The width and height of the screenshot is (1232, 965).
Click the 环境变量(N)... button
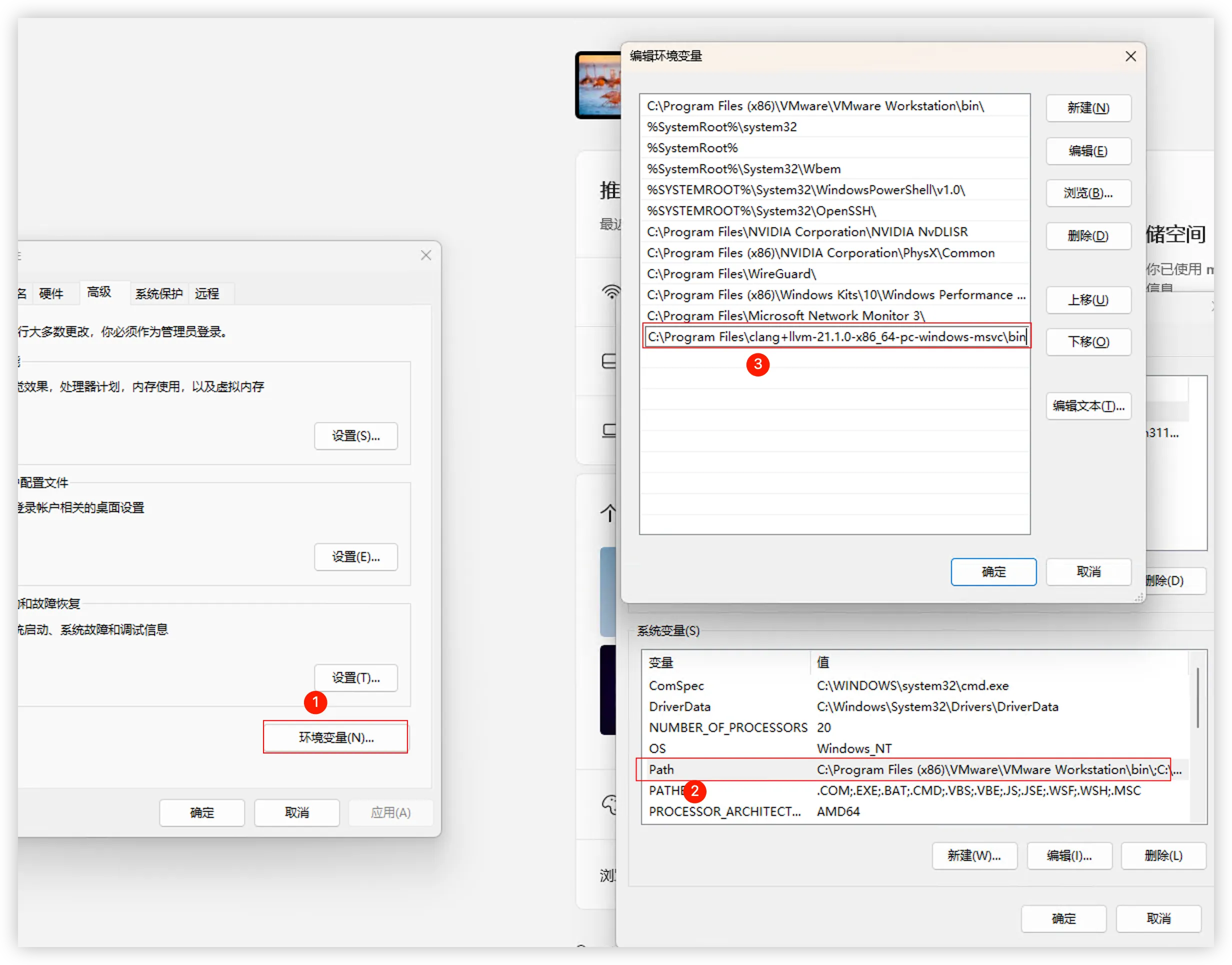click(x=335, y=737)
